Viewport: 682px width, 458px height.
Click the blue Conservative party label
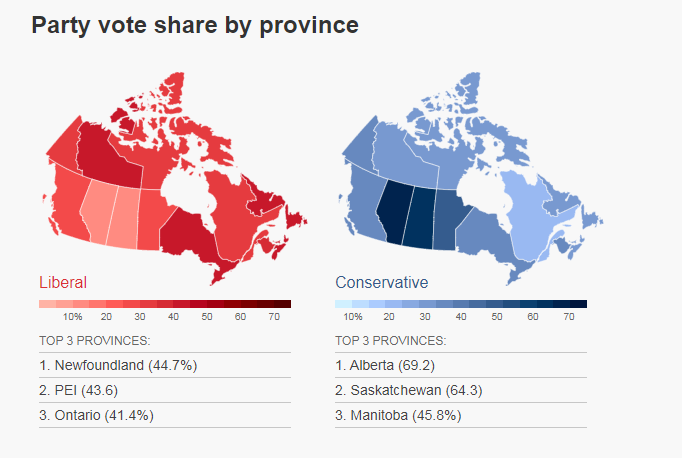point(382,283)
